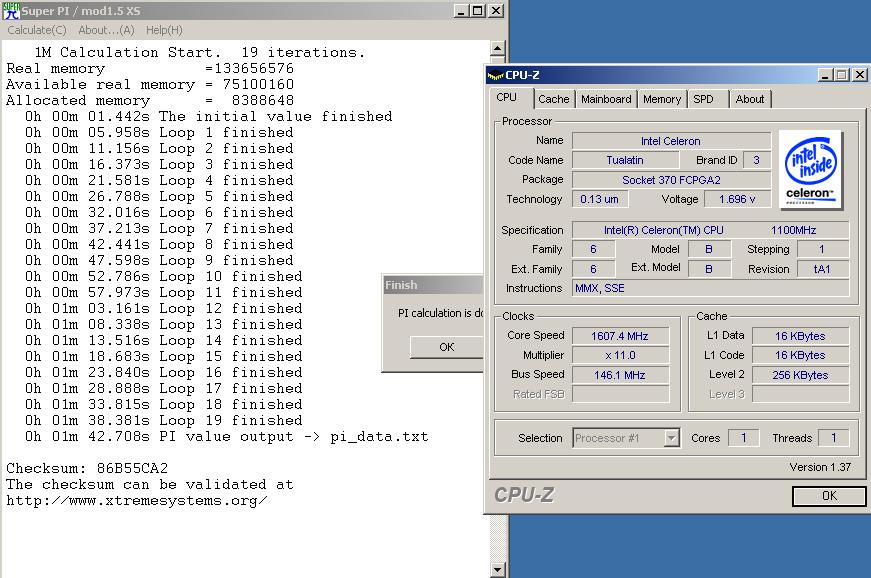Switch to the Cache tab in CPU-Z
The image size is (871, 578).
(554, 99)
